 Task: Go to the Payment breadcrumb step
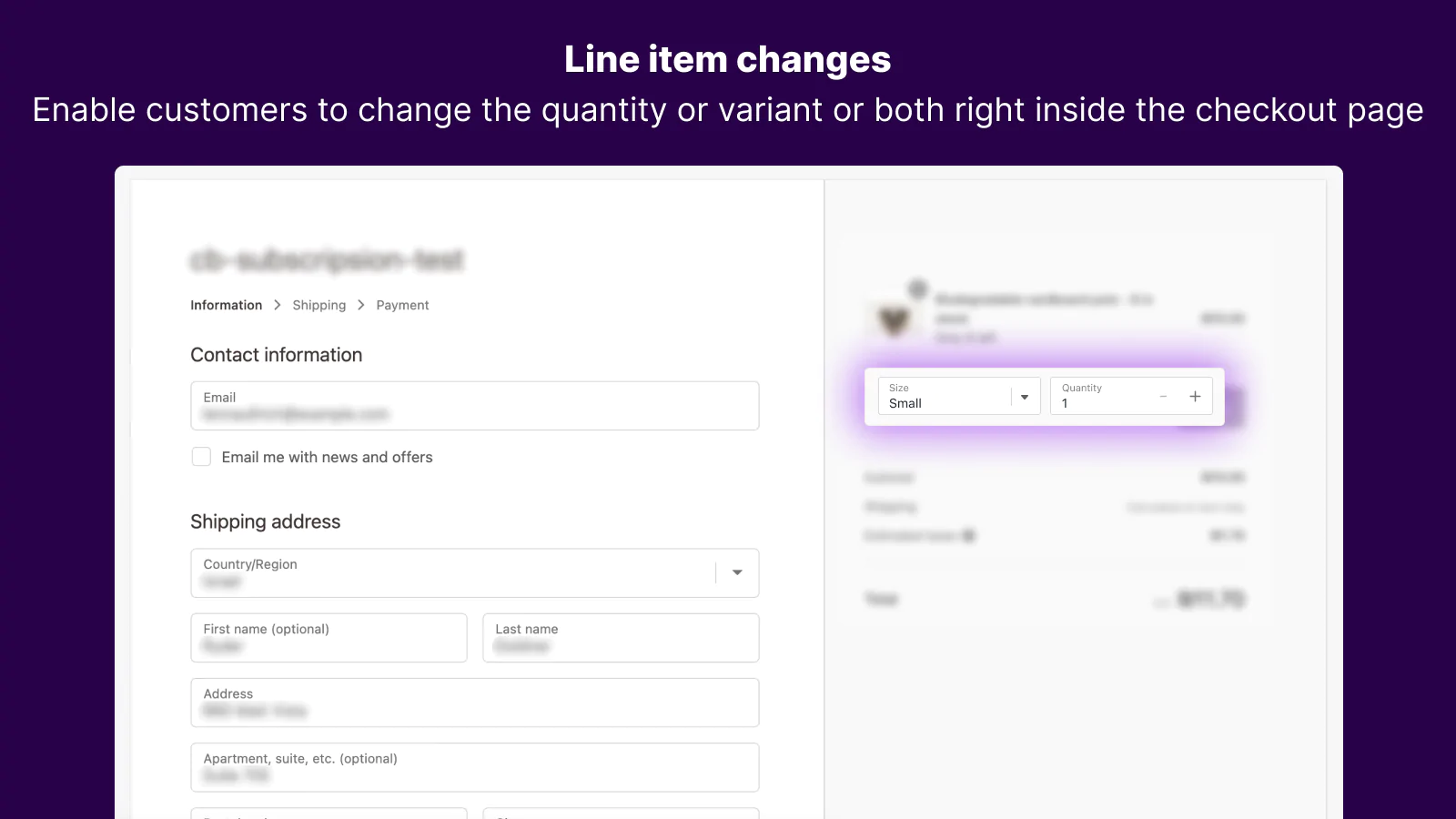click(x=402, y=305)
